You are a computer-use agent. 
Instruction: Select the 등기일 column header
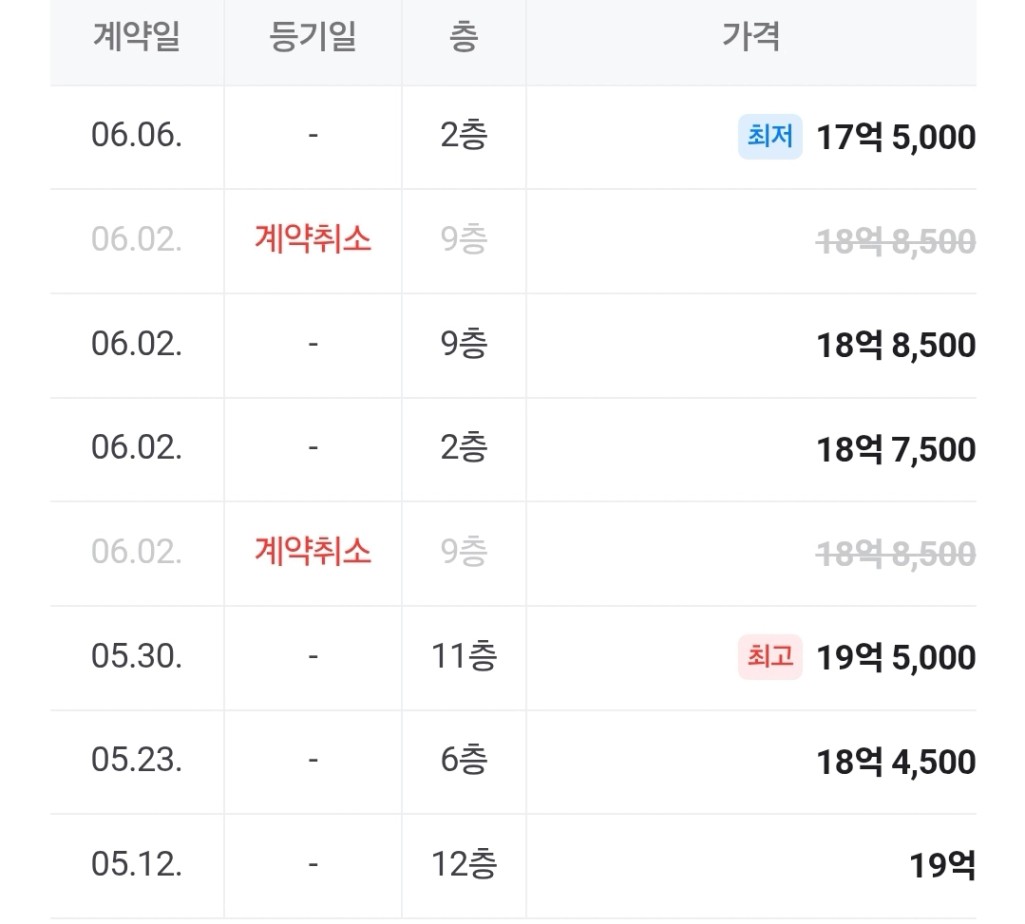pyautogui.click(x=313, y=37)
